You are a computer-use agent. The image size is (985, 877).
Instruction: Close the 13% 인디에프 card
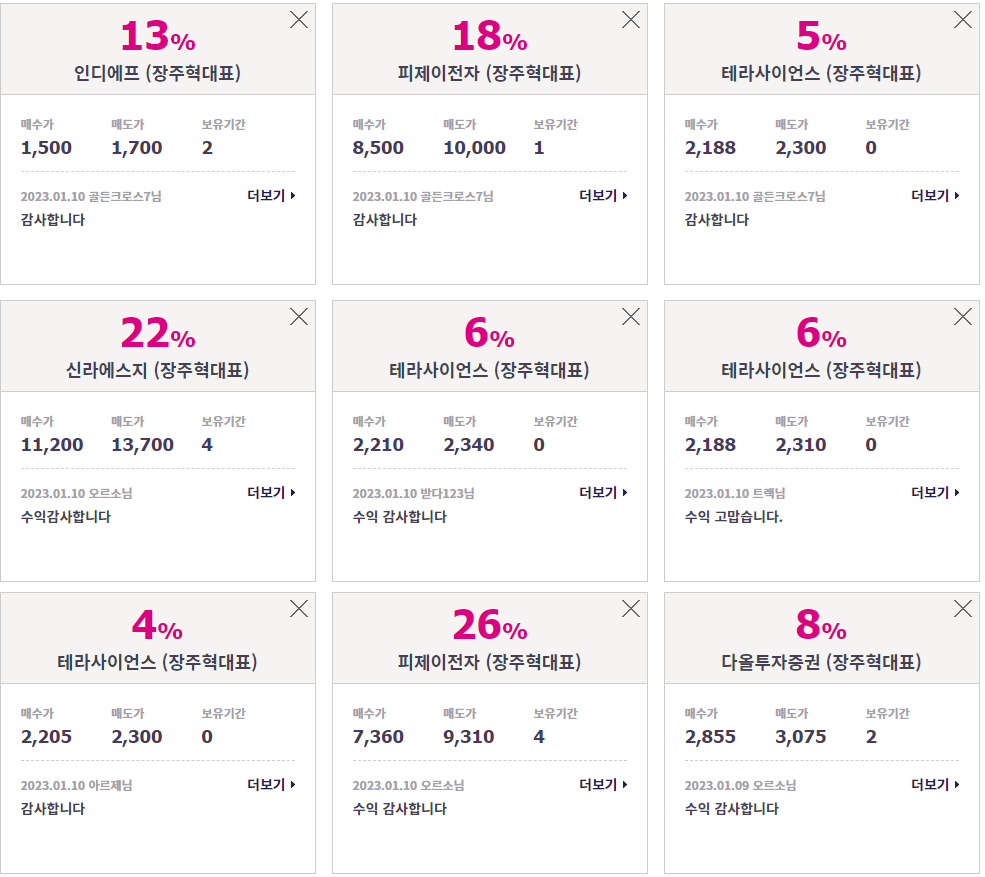(x=299, y=19)
